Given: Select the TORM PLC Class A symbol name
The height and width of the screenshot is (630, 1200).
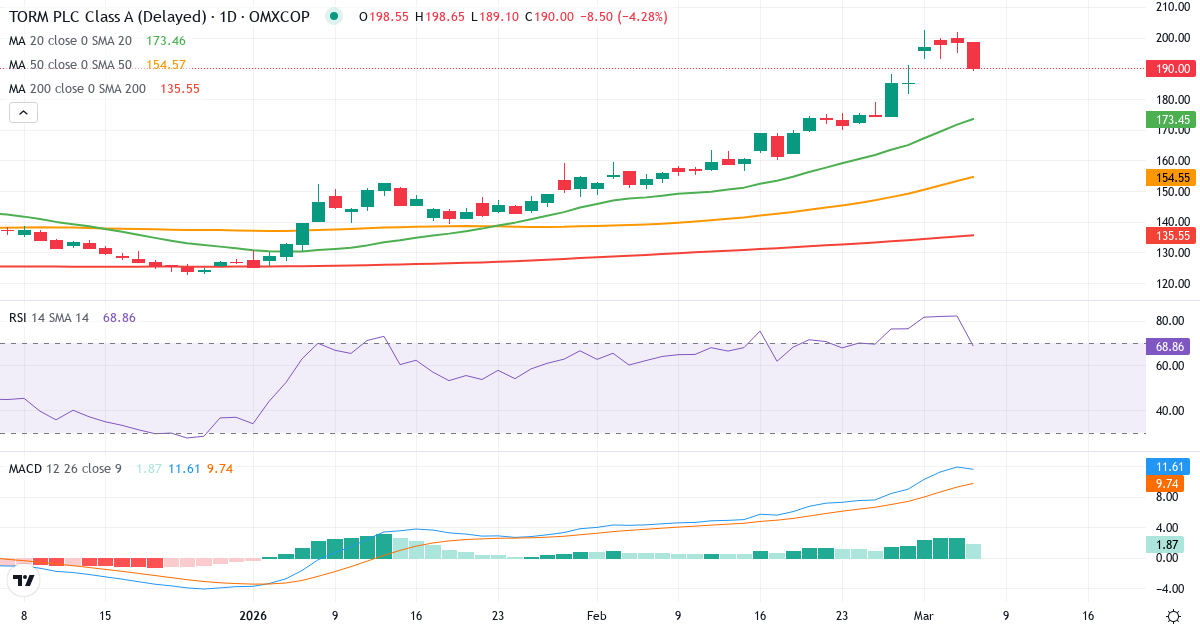Looking at the screenshot, I should coord(100,16).
